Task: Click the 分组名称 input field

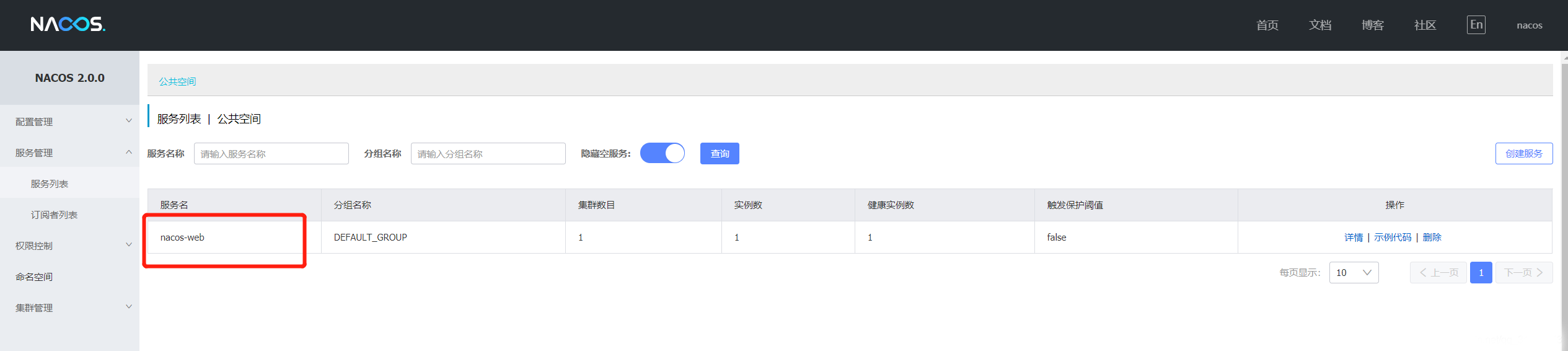Action: 488,154
